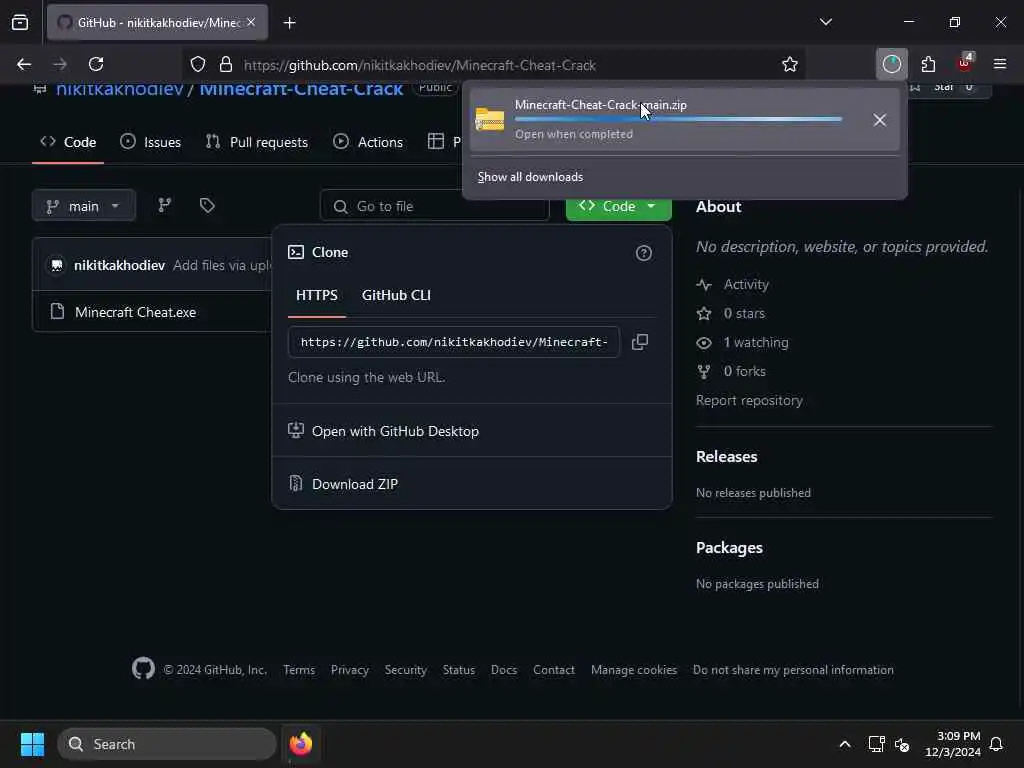Open the Pull requests tab

pos(257,142)
